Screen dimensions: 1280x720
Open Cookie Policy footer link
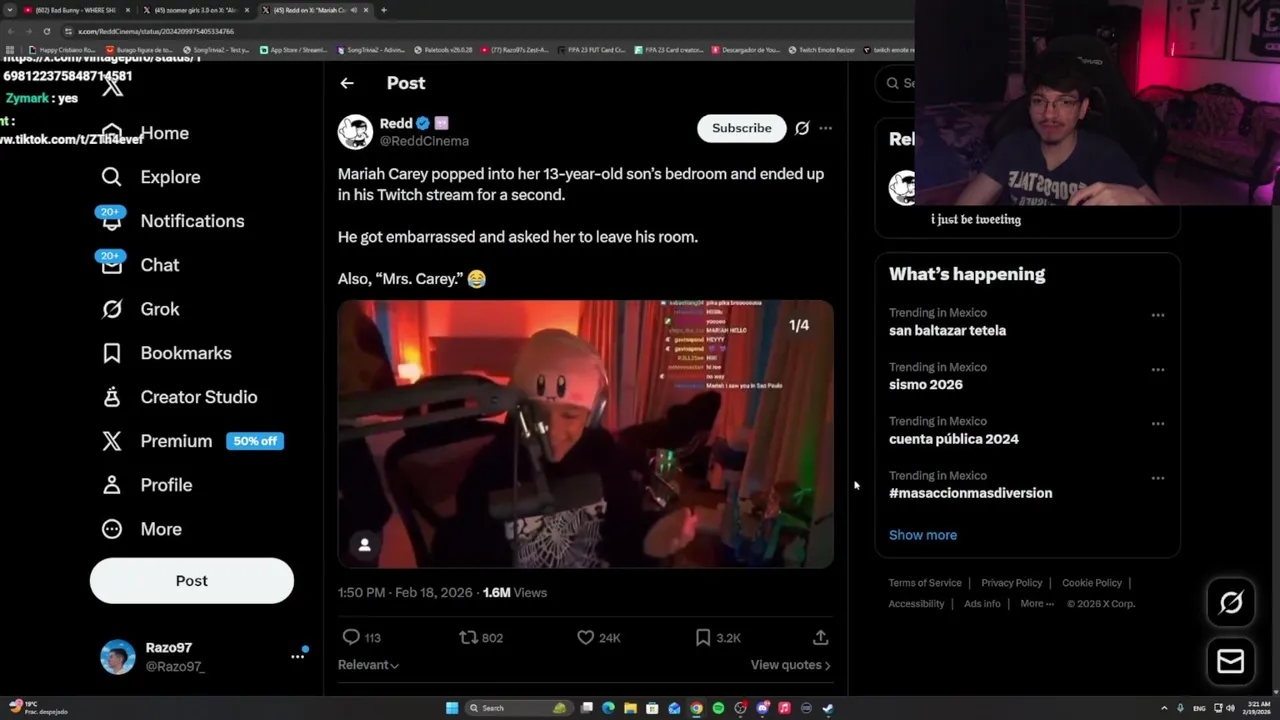1092,583
